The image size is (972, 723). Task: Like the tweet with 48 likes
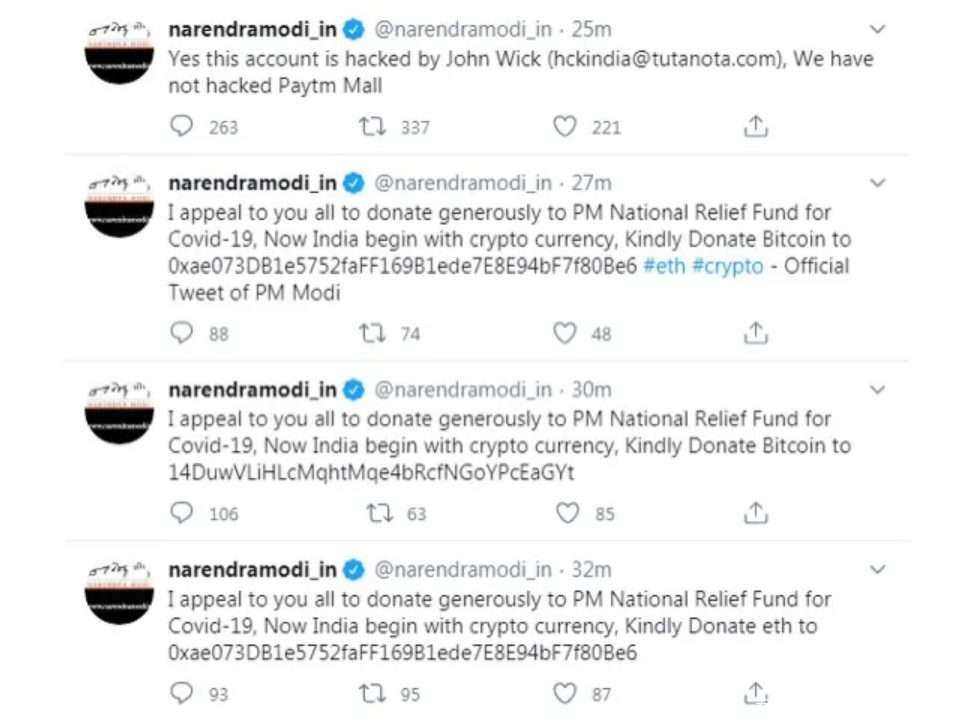point(565,333)
